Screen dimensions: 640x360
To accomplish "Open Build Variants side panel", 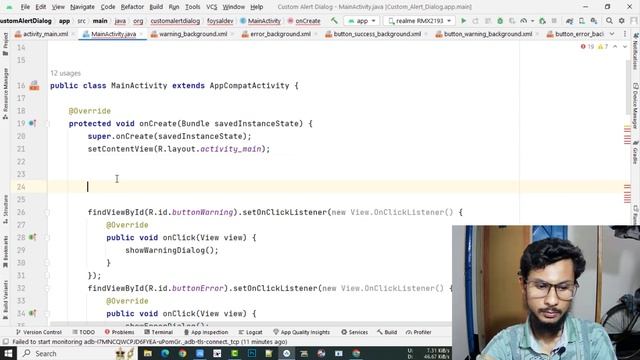I will tap(5, 300).
